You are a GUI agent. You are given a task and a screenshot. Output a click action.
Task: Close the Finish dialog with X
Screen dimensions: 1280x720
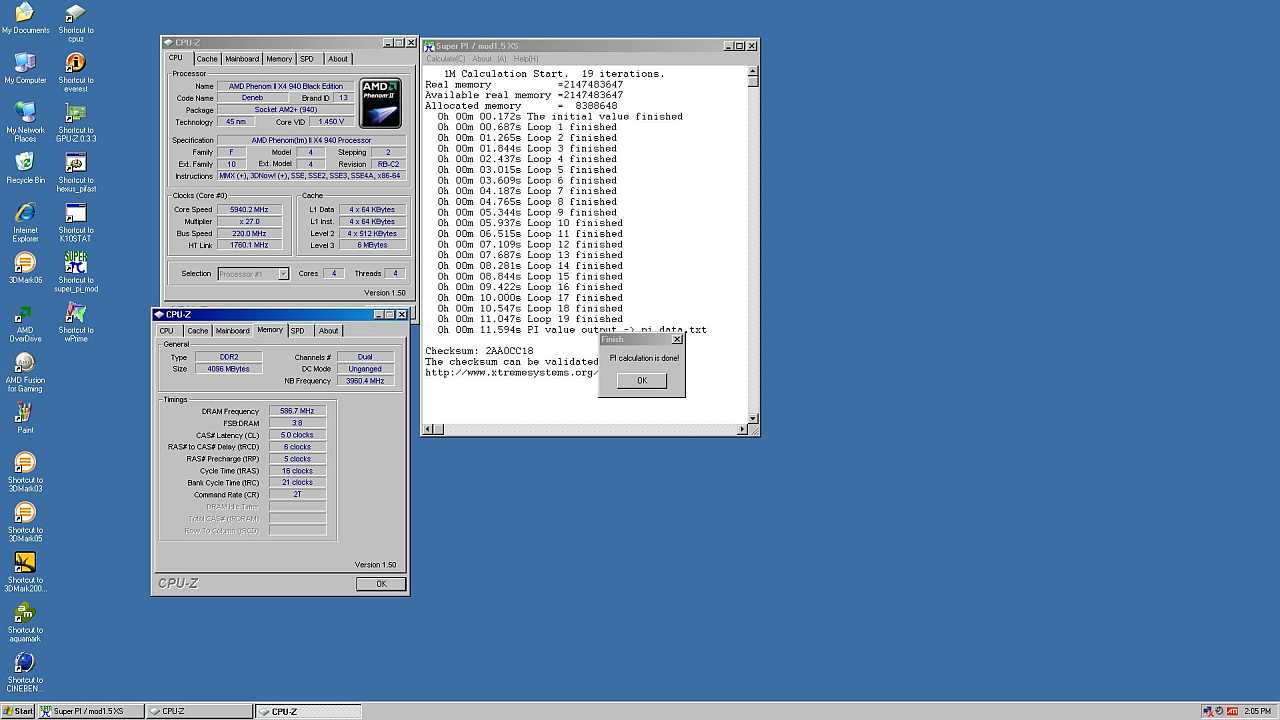[x=677, y=339]
